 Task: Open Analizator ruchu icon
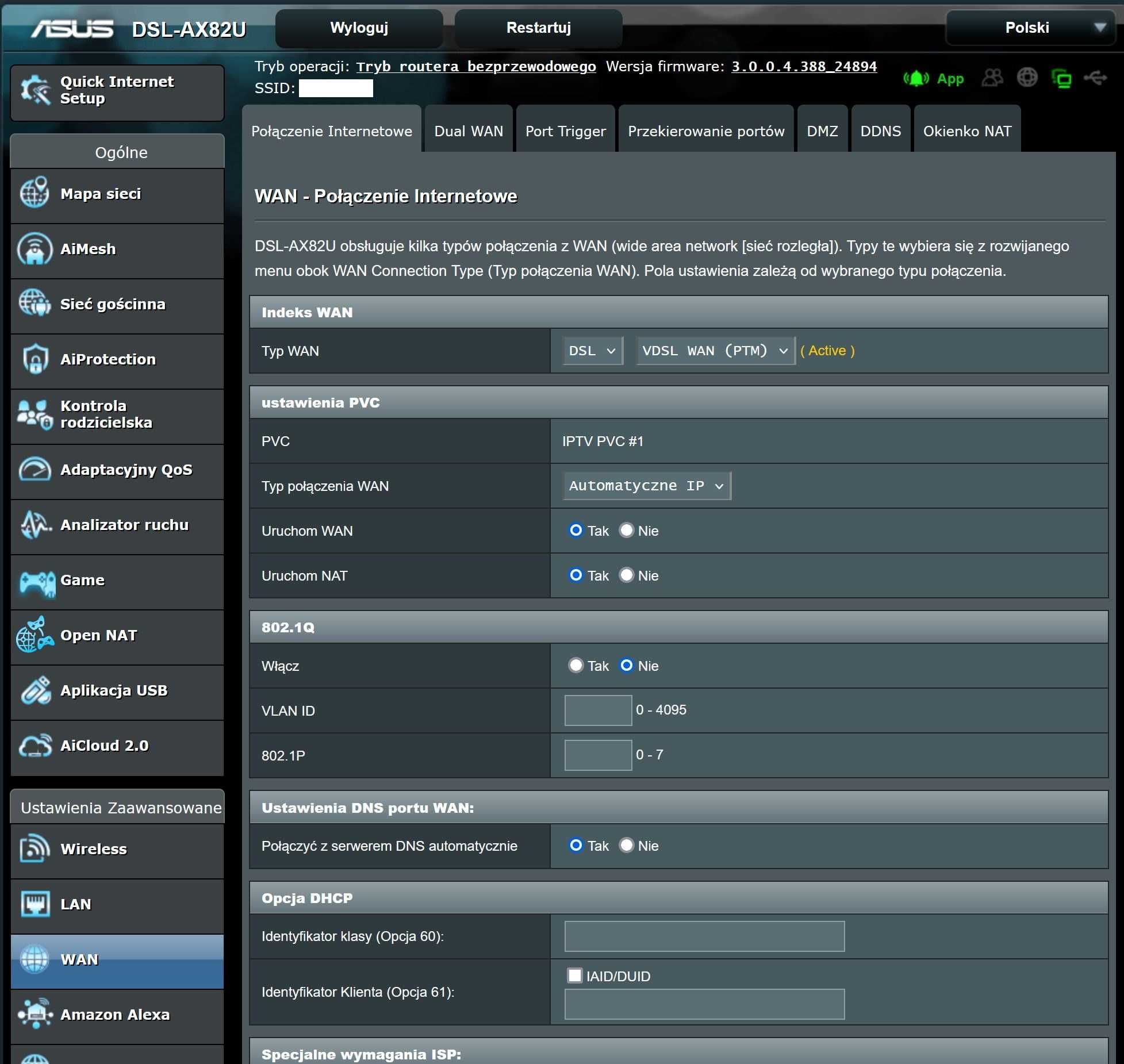36,524
